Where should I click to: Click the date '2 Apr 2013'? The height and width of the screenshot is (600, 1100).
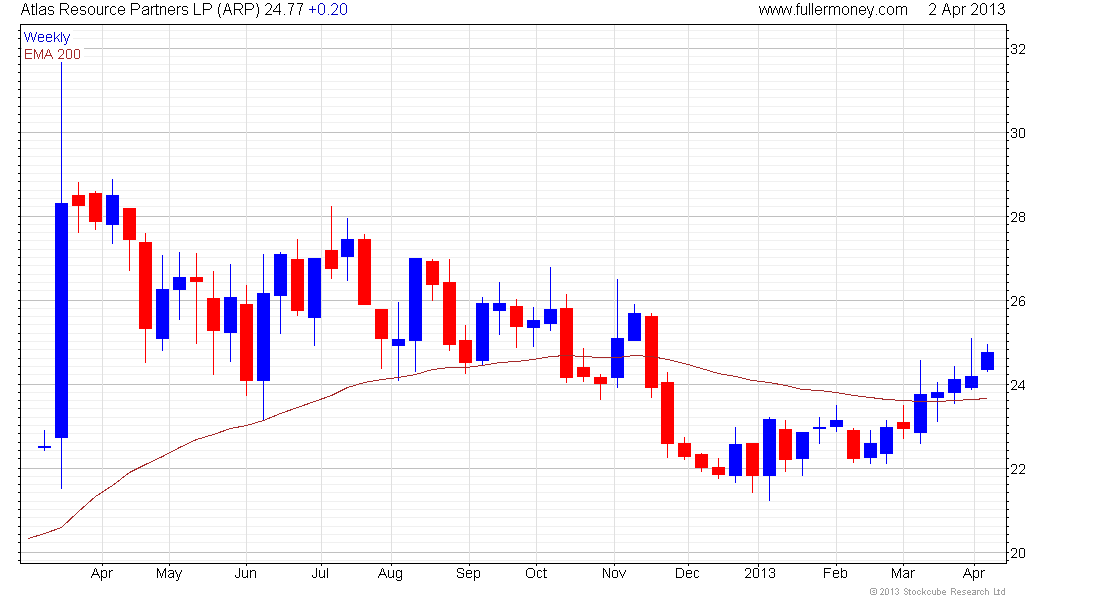[967, 10]
